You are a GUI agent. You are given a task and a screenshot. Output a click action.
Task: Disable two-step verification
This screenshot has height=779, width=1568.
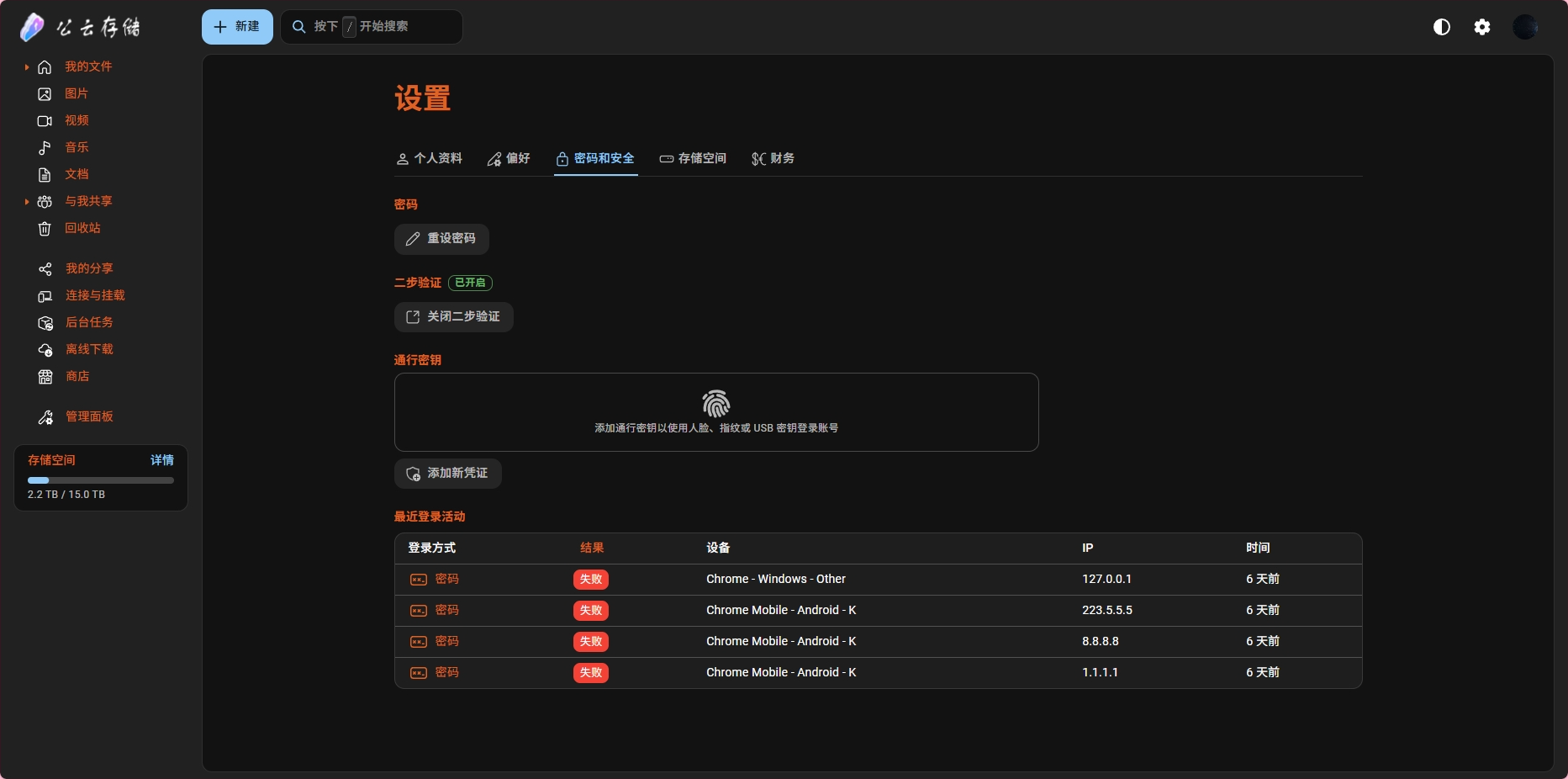tap(453, 317)
